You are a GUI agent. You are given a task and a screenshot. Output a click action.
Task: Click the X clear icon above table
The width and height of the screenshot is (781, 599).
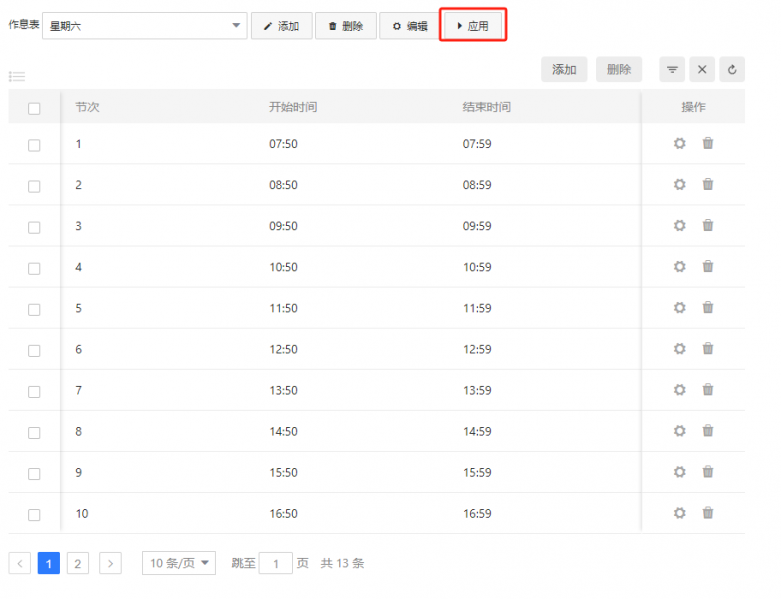coord(702,70)
